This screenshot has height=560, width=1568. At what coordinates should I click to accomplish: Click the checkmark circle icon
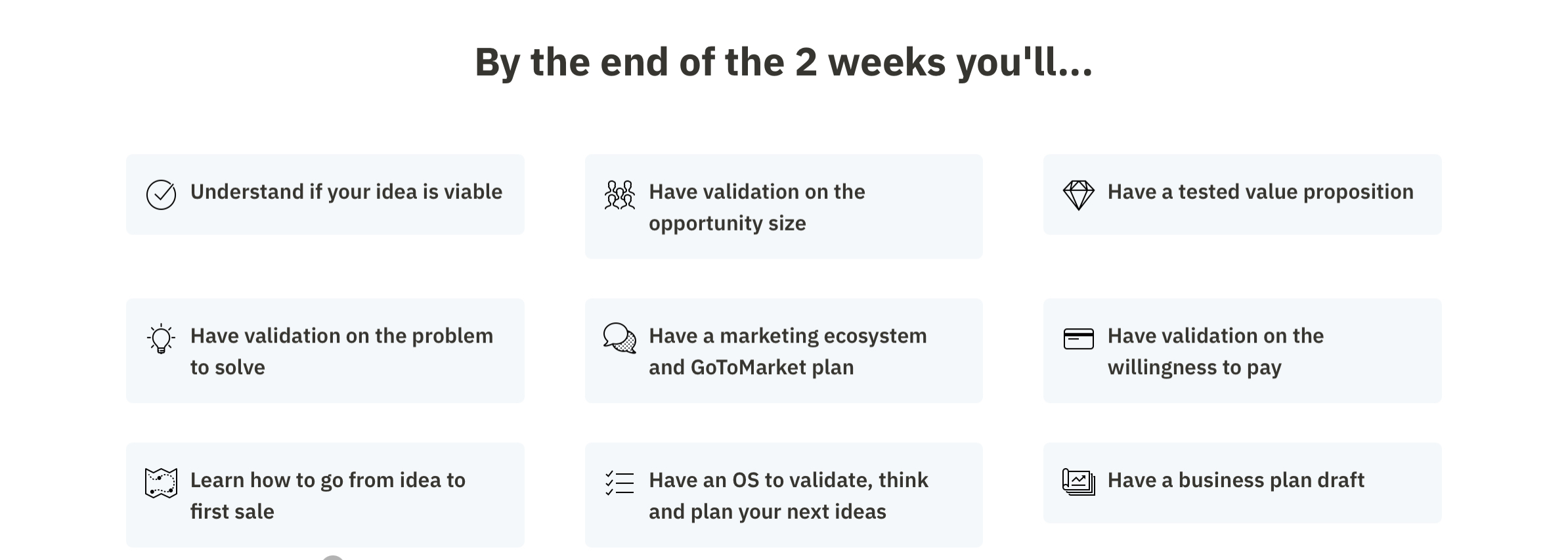click(161, 195)
